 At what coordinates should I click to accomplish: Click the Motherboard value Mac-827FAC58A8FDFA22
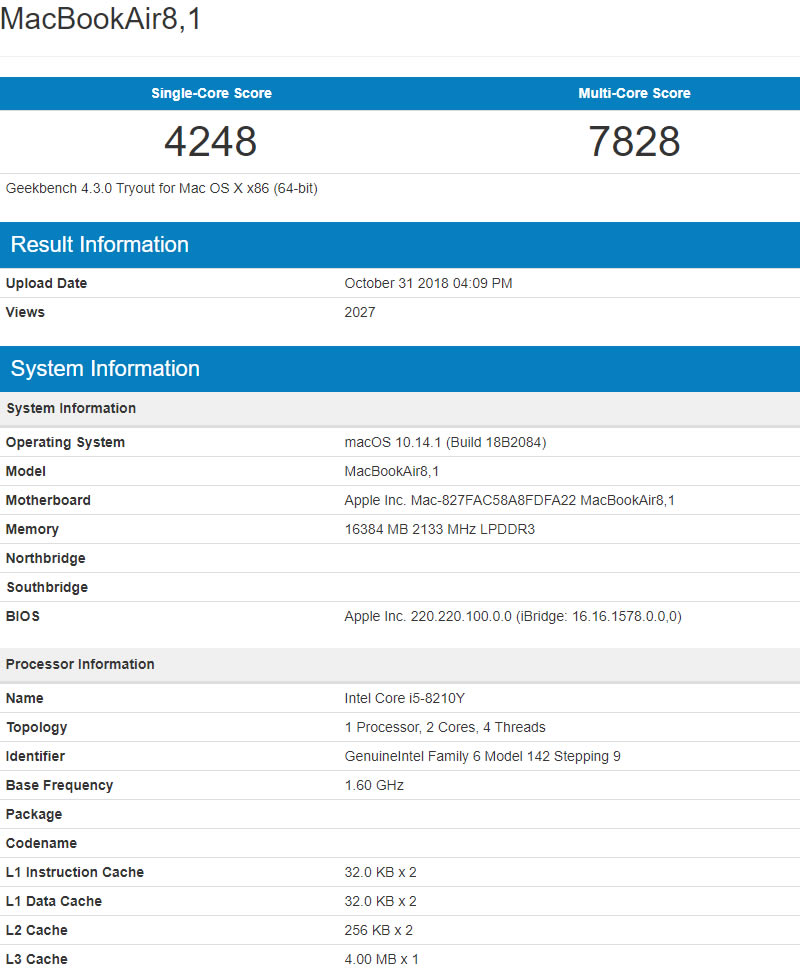pyautogui.click(x=509, y=500)
